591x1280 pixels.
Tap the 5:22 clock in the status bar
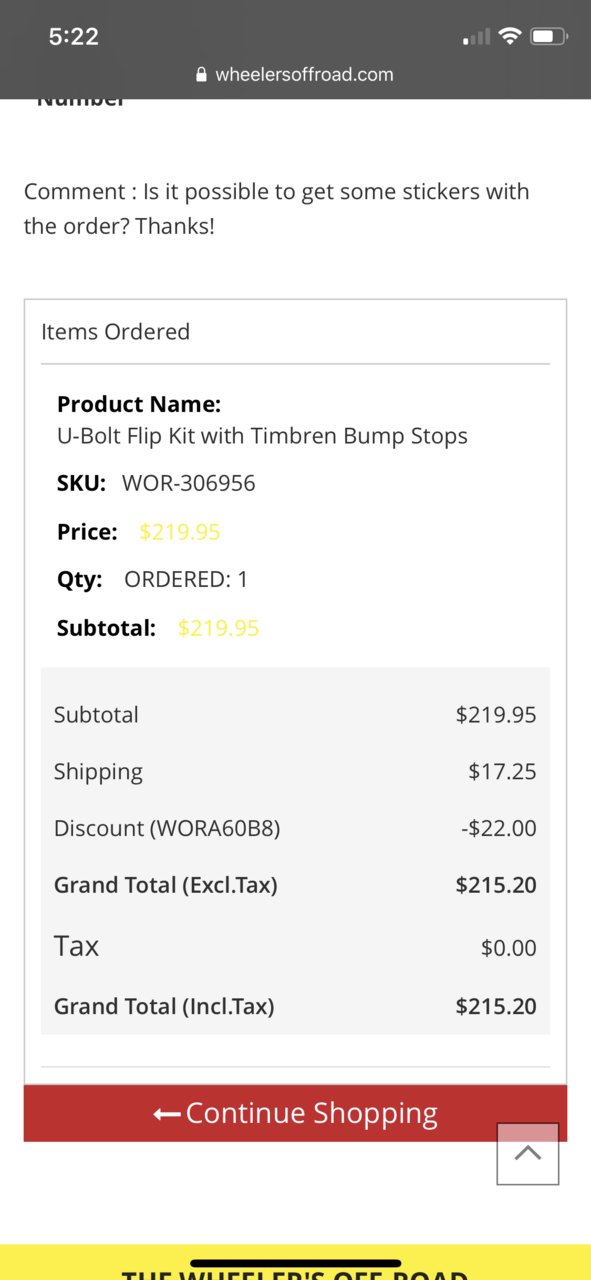point(74,37)
